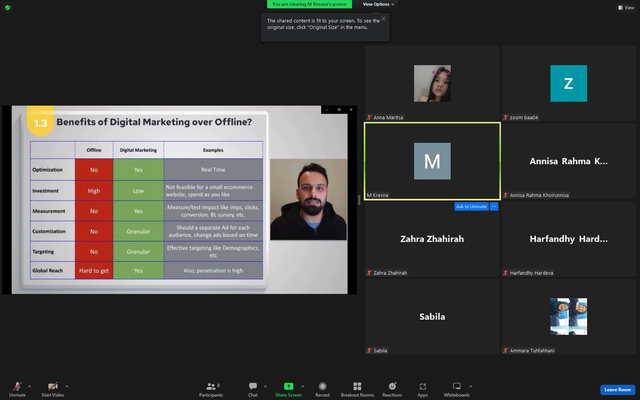This screenshot has height=400, width=640.
Task: Click the 'Benefits of Digital Marketing over Offline?' slide title
Action: (154, 122)
